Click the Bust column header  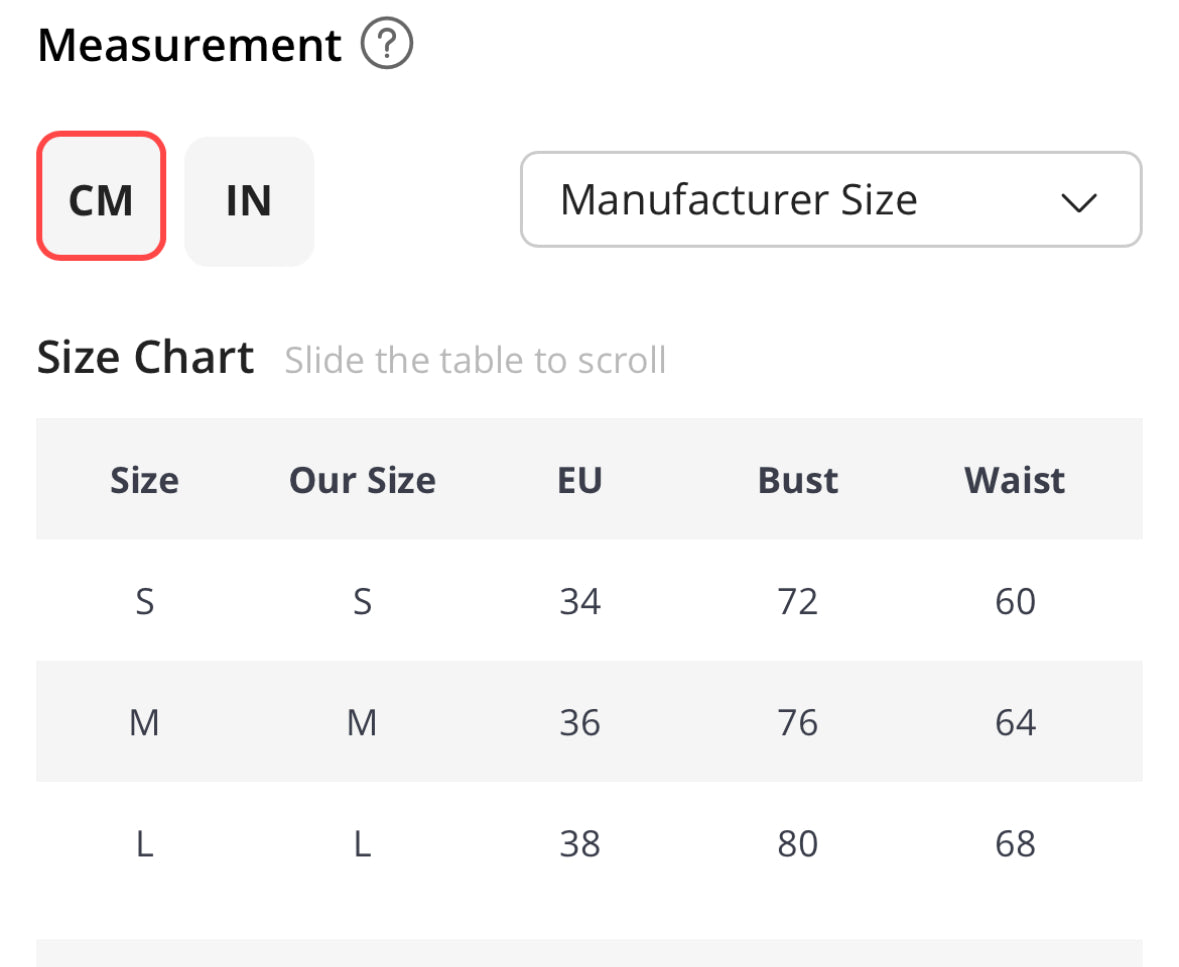[x=798, y=481]
